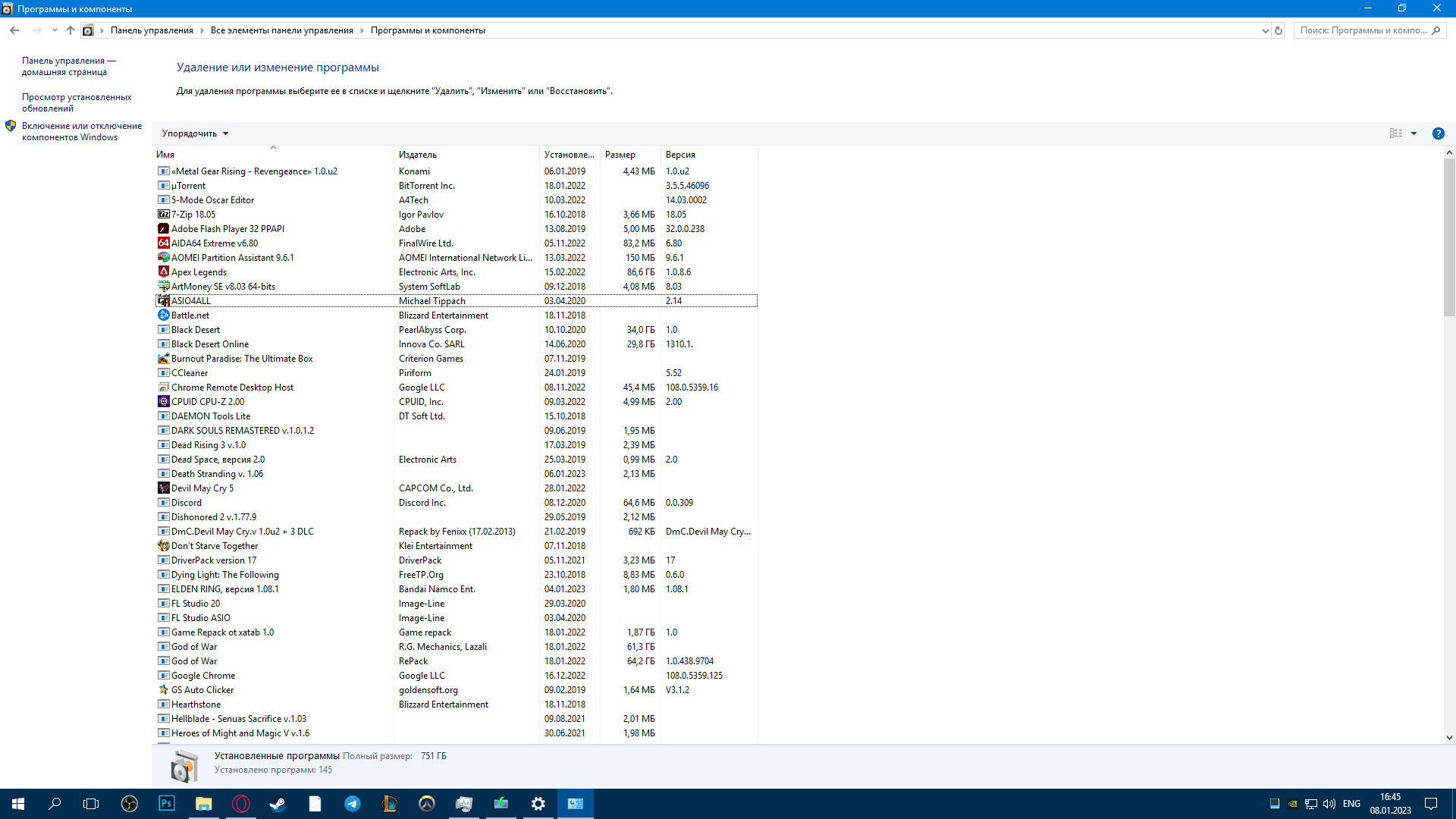This screenshot has width=1456, height=819.
Task: Click the view layout icon in toolbar
Action: point(1396,133)
